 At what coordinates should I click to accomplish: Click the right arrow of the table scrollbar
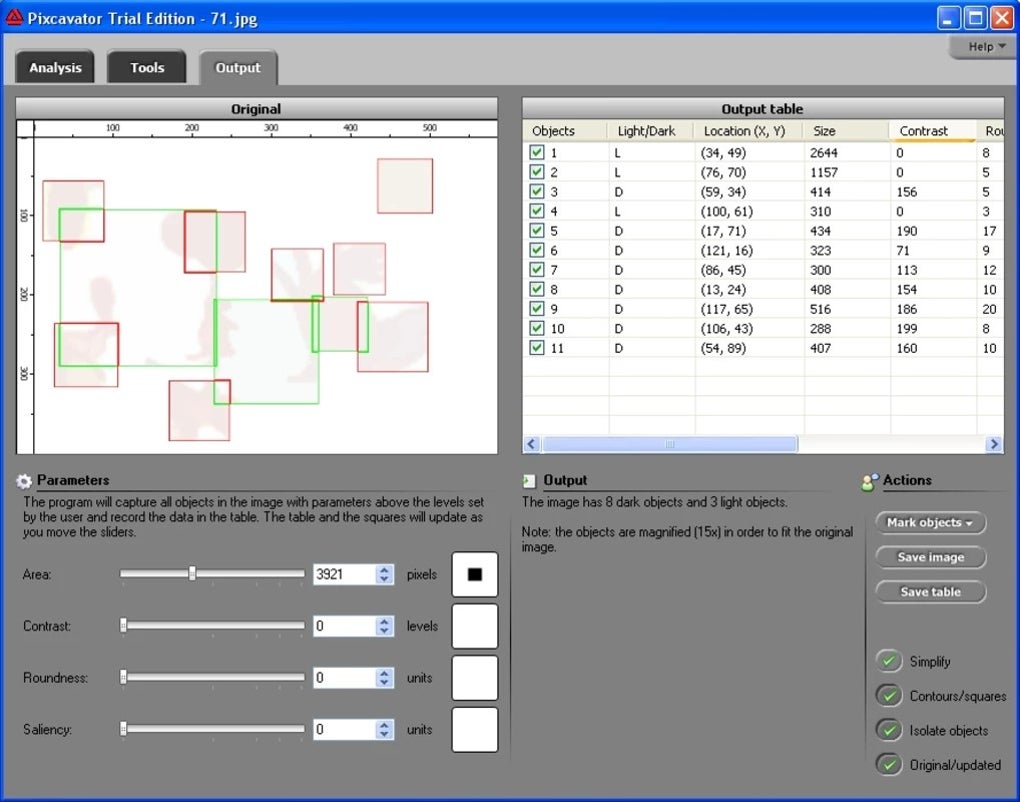(993, 443)
